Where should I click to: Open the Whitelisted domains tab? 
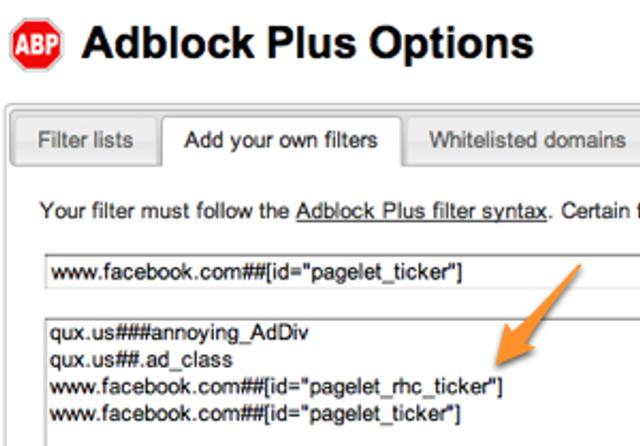tap(527, 140)
